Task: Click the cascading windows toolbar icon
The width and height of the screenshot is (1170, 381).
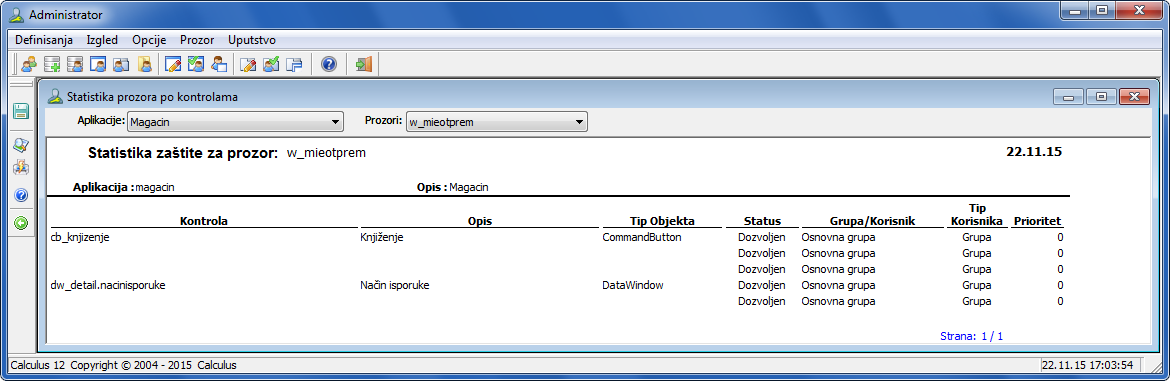Action: [x=294, y=64]
